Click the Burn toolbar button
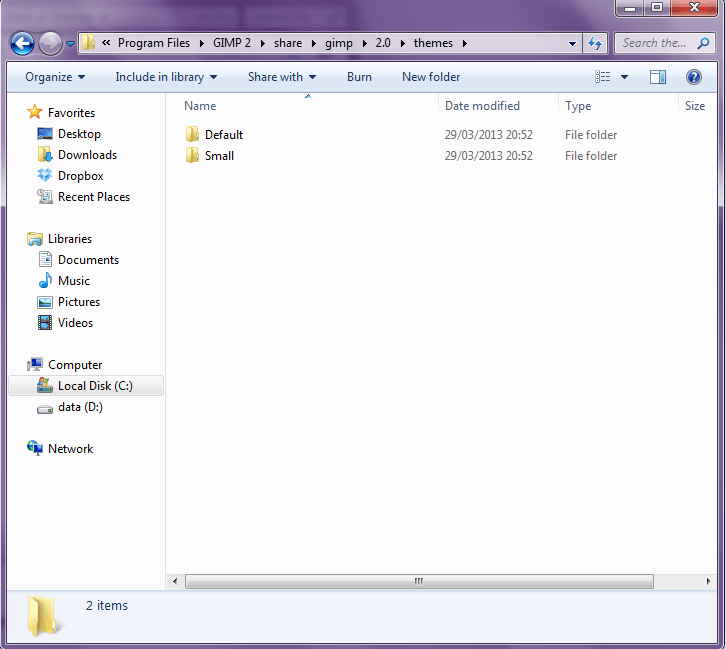This screenshot has width=726, height=649. (359, 77)
